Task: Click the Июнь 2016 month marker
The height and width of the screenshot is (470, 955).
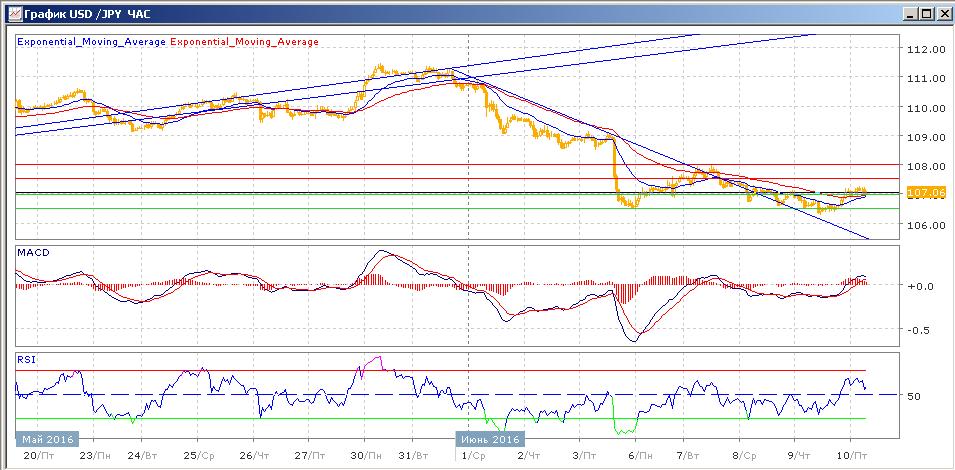Action: coord(490,439)
